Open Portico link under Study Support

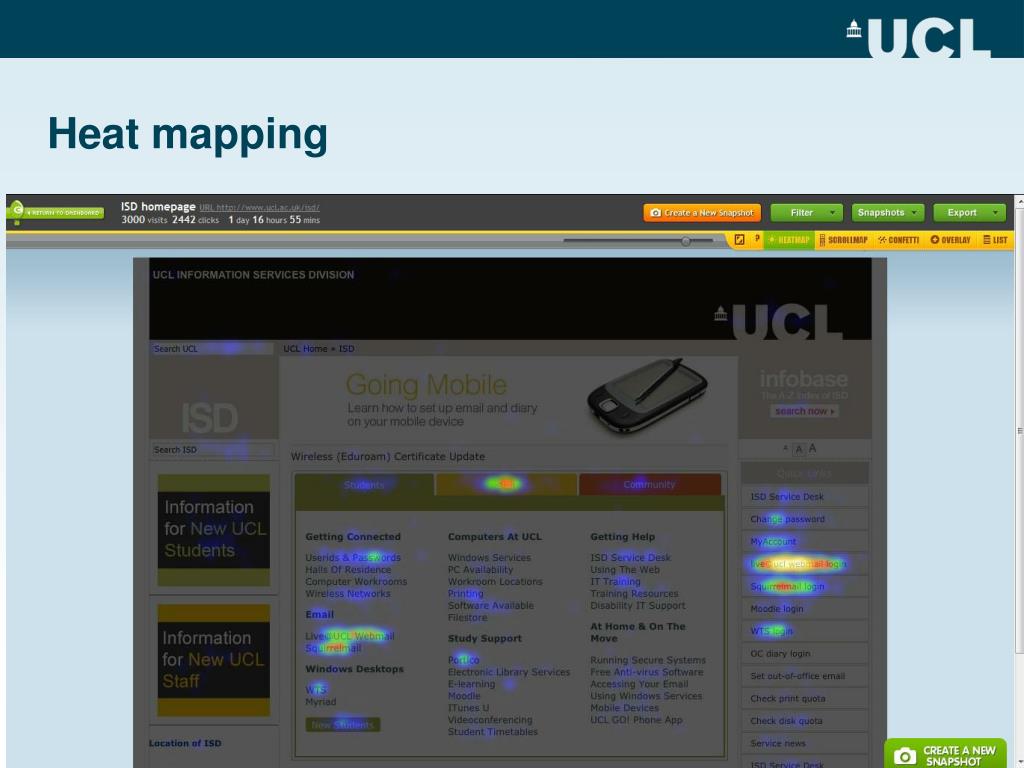(x=463, y=660)
